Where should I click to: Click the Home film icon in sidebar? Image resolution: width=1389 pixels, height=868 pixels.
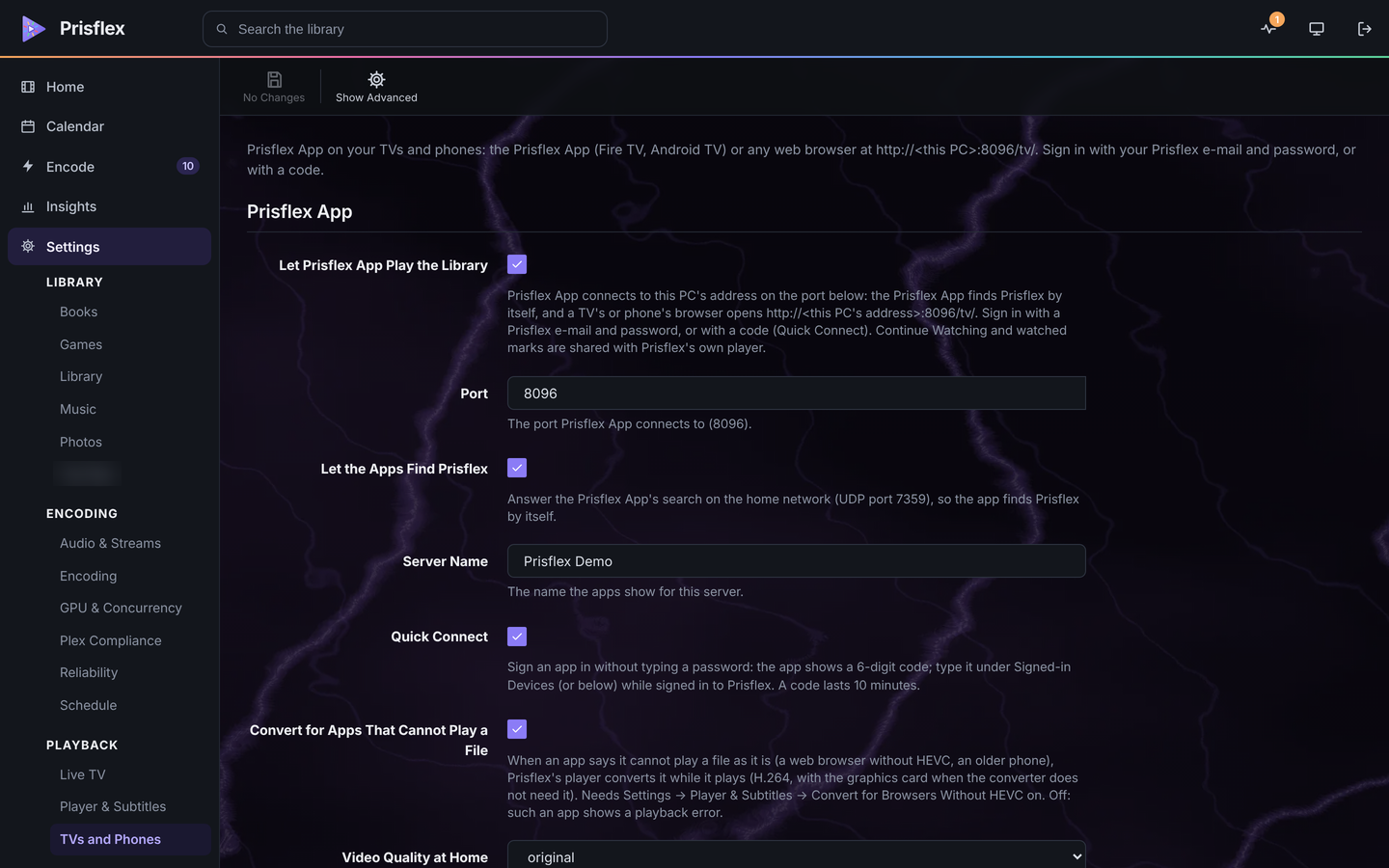tap(28, 87)
